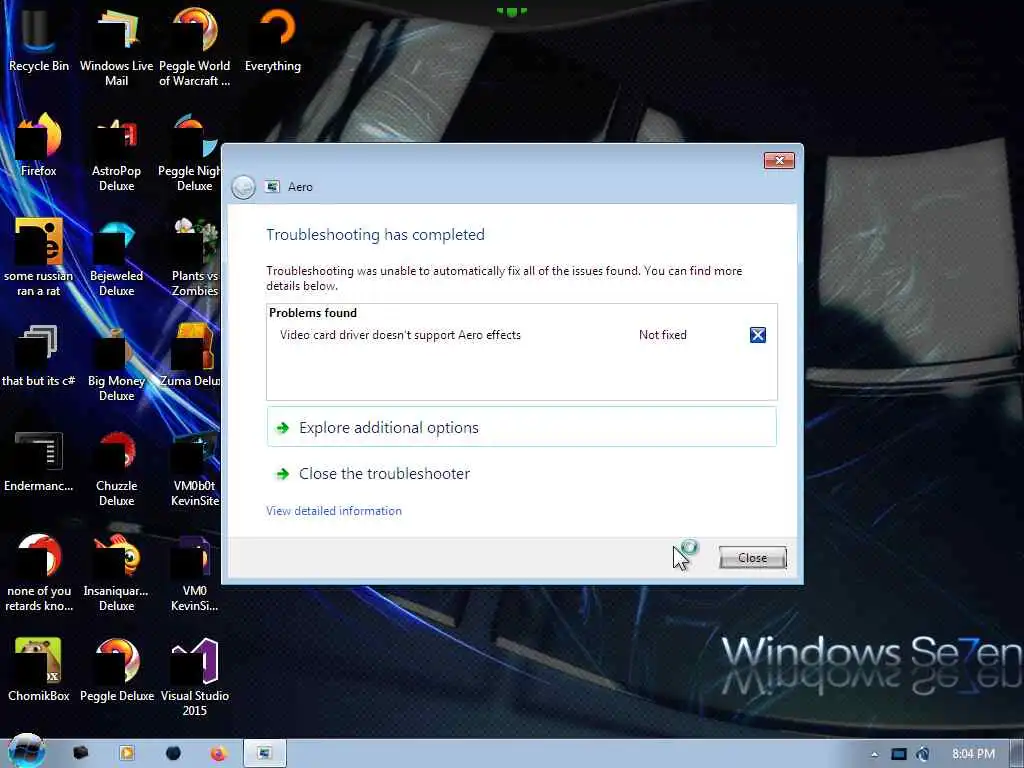Select the Windows Live Mail desktop icon
The width and height of the screenshot is (1024, 768).
pyautogui.click(x=116, y=46)
